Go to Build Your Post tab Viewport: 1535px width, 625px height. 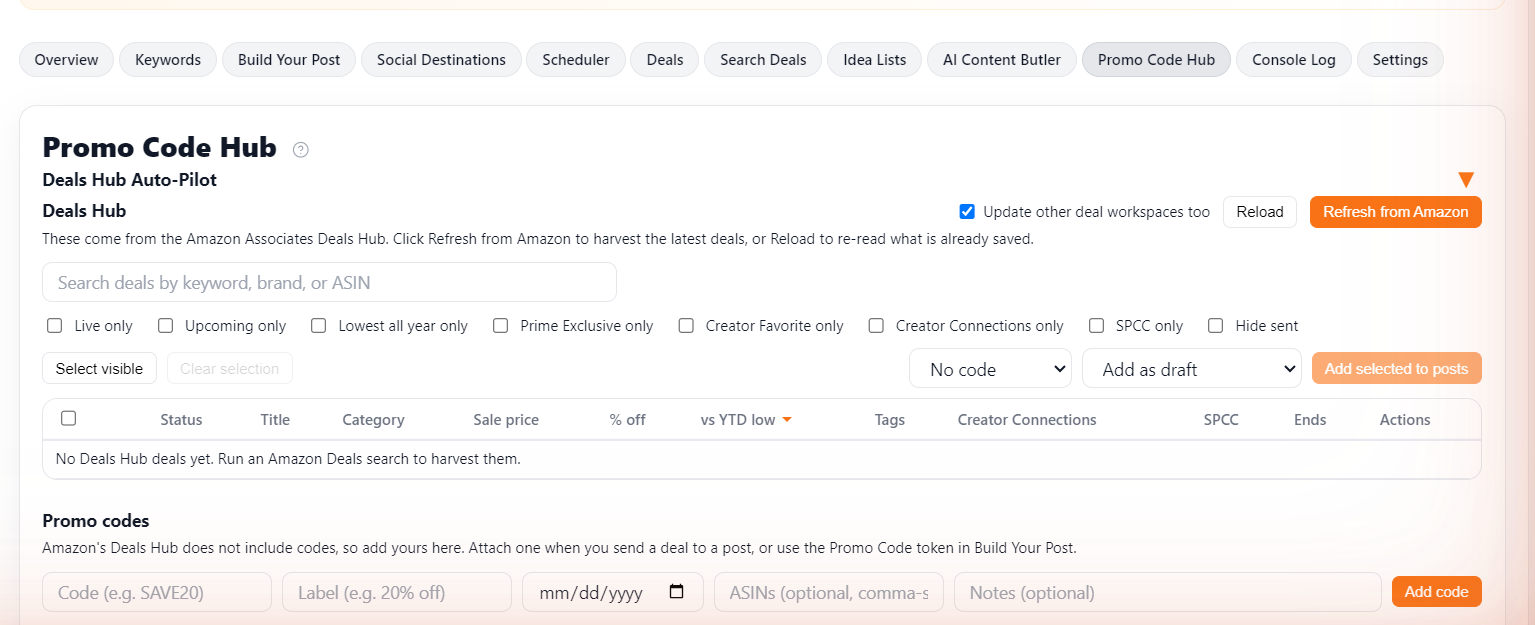tap(289, 60)
